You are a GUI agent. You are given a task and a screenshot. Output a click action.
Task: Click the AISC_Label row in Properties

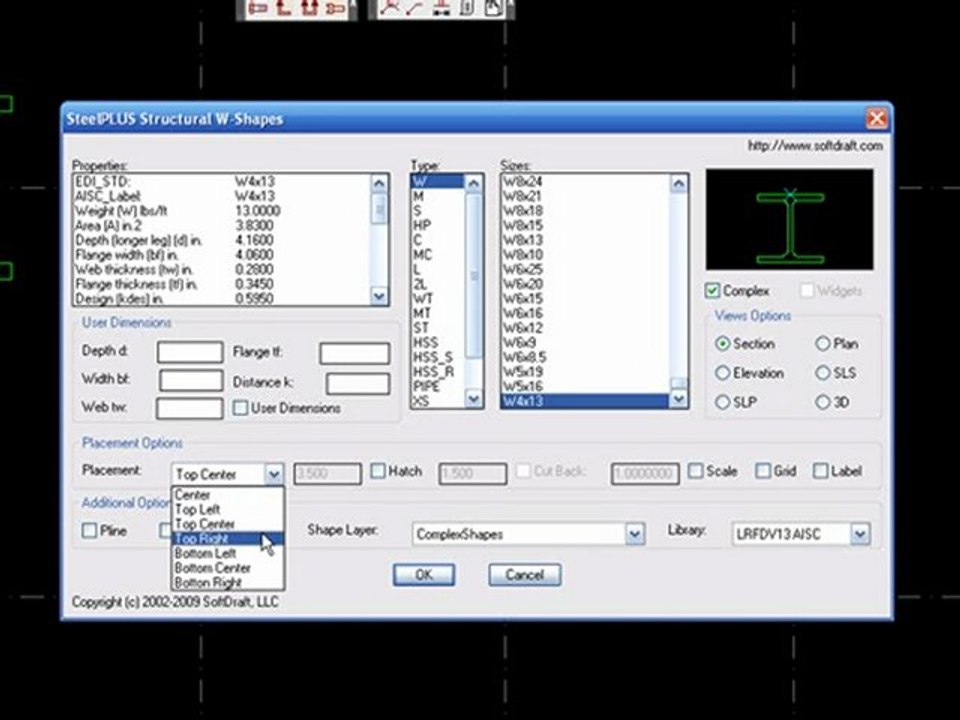(222, 196)
